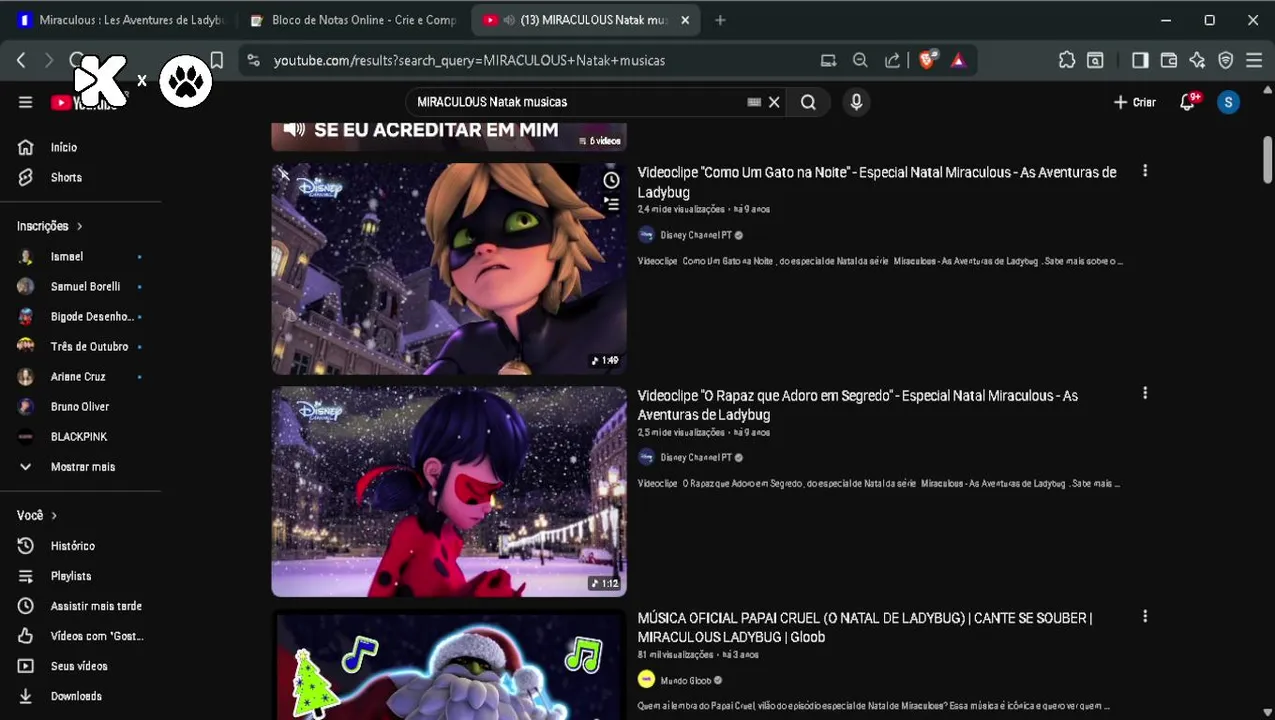This screenshot has width=1275, height=720.
Task: Click the cast media icon in address bar
Action: click(828, 60)
